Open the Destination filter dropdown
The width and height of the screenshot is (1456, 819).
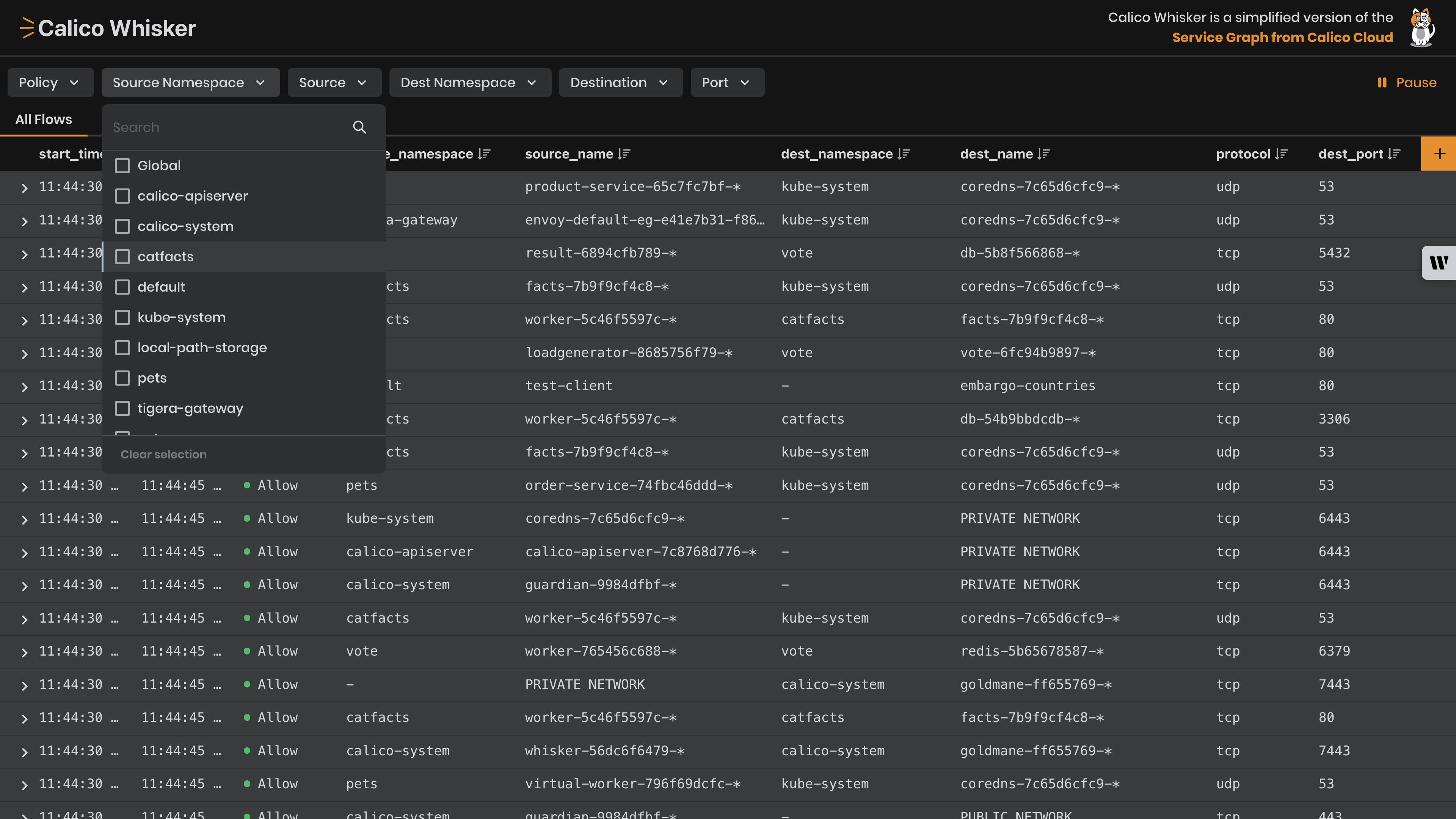pyautogui.click(x=621, y=83)
